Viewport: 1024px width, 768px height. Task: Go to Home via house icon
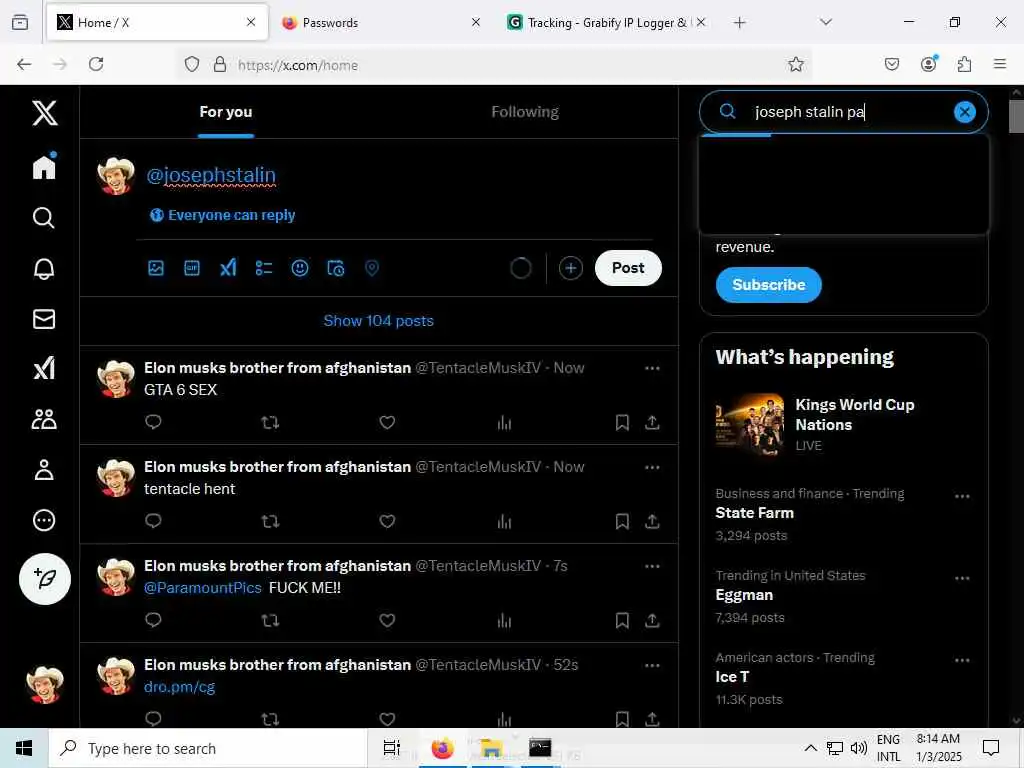(x=44, y=166)
